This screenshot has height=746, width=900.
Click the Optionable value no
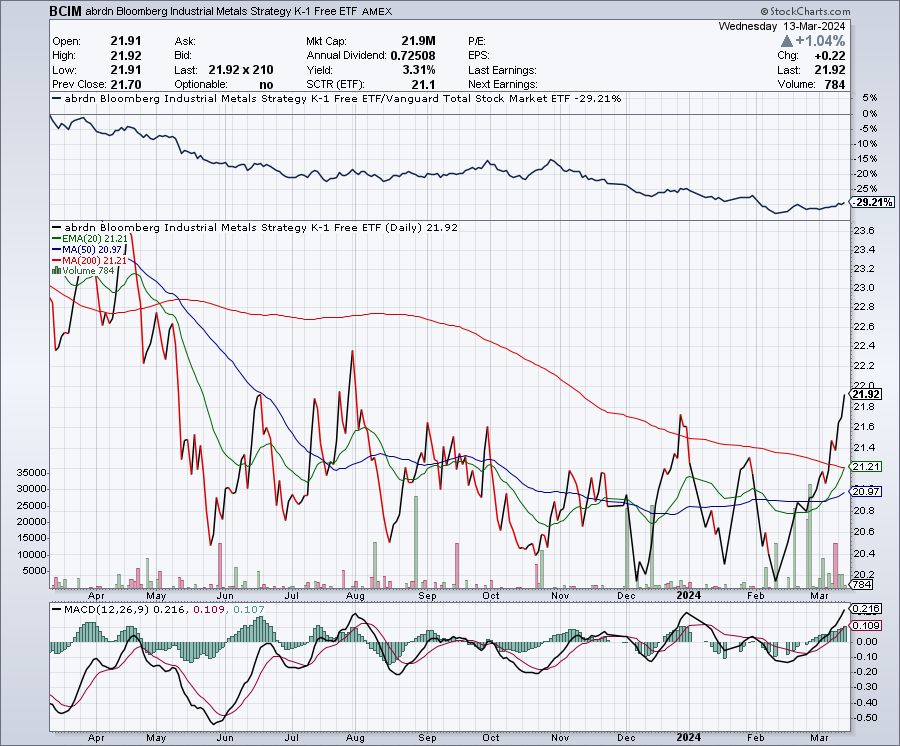[x=266, y=84]
